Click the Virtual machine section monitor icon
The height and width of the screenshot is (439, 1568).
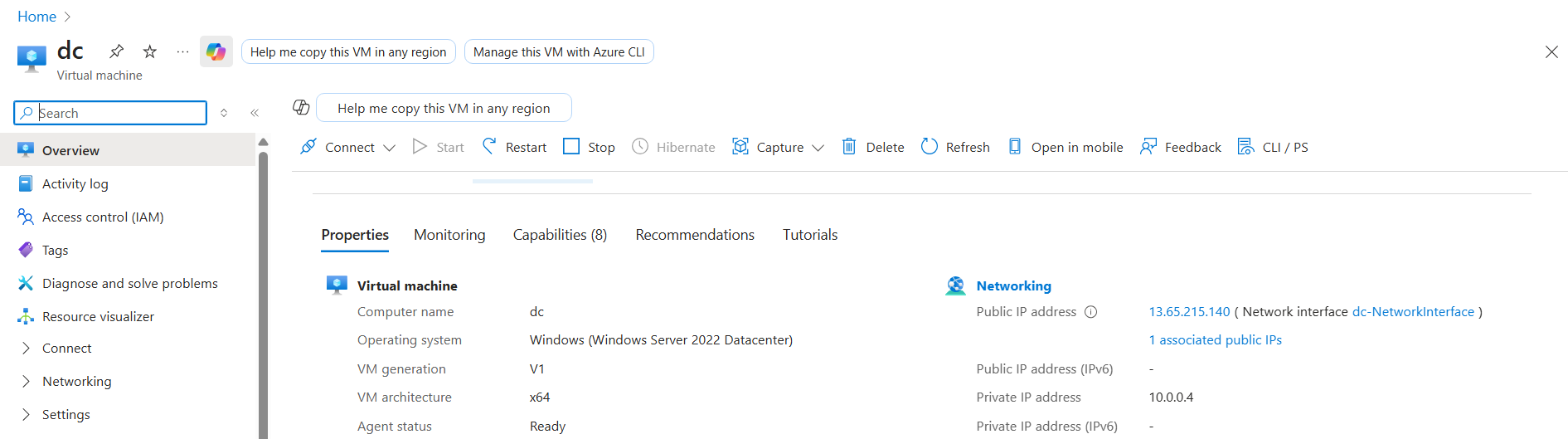337,285
